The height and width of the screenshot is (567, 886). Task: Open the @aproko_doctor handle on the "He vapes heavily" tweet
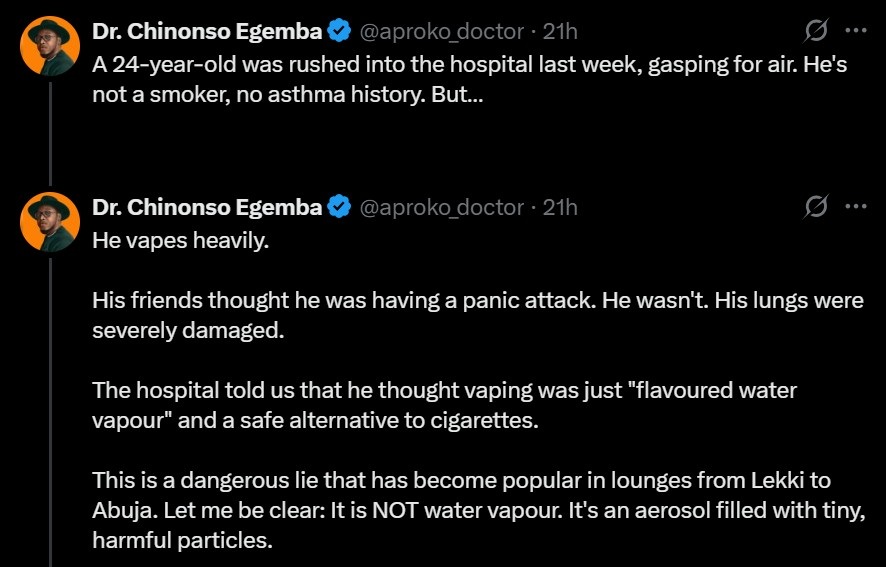pyautogui.click(x=441, y=207)
